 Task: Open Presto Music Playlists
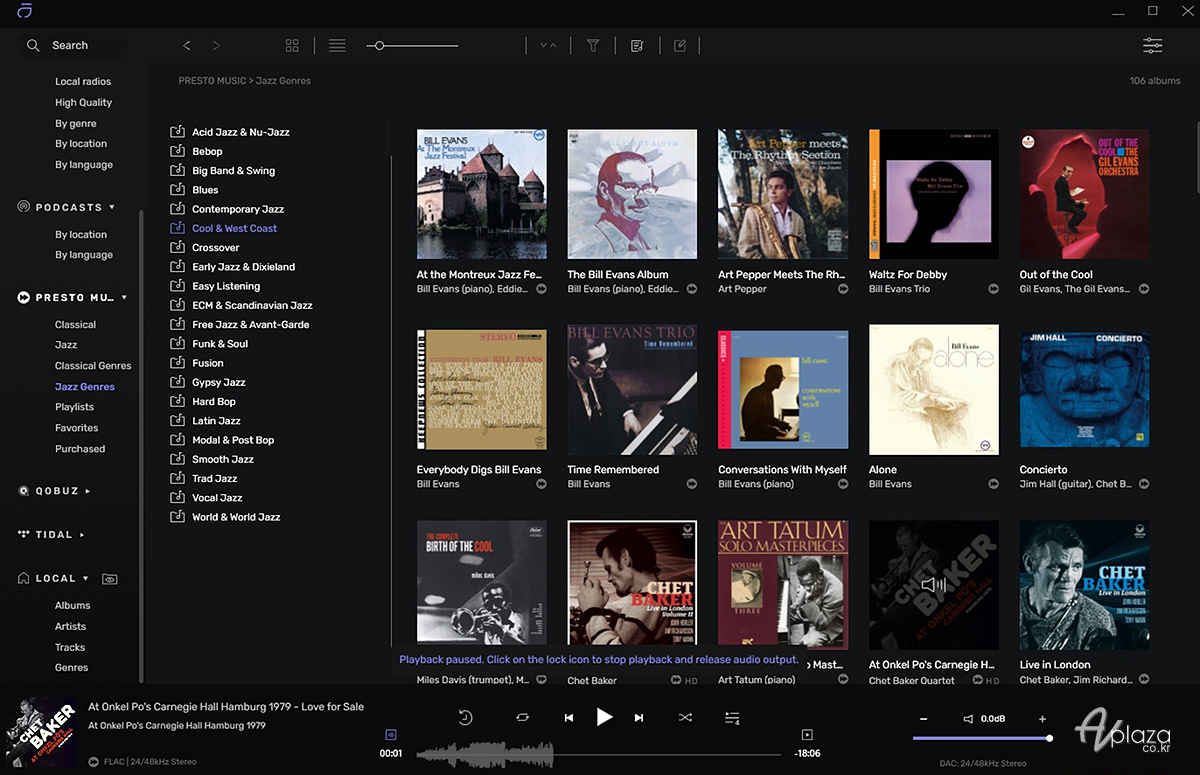74,407
